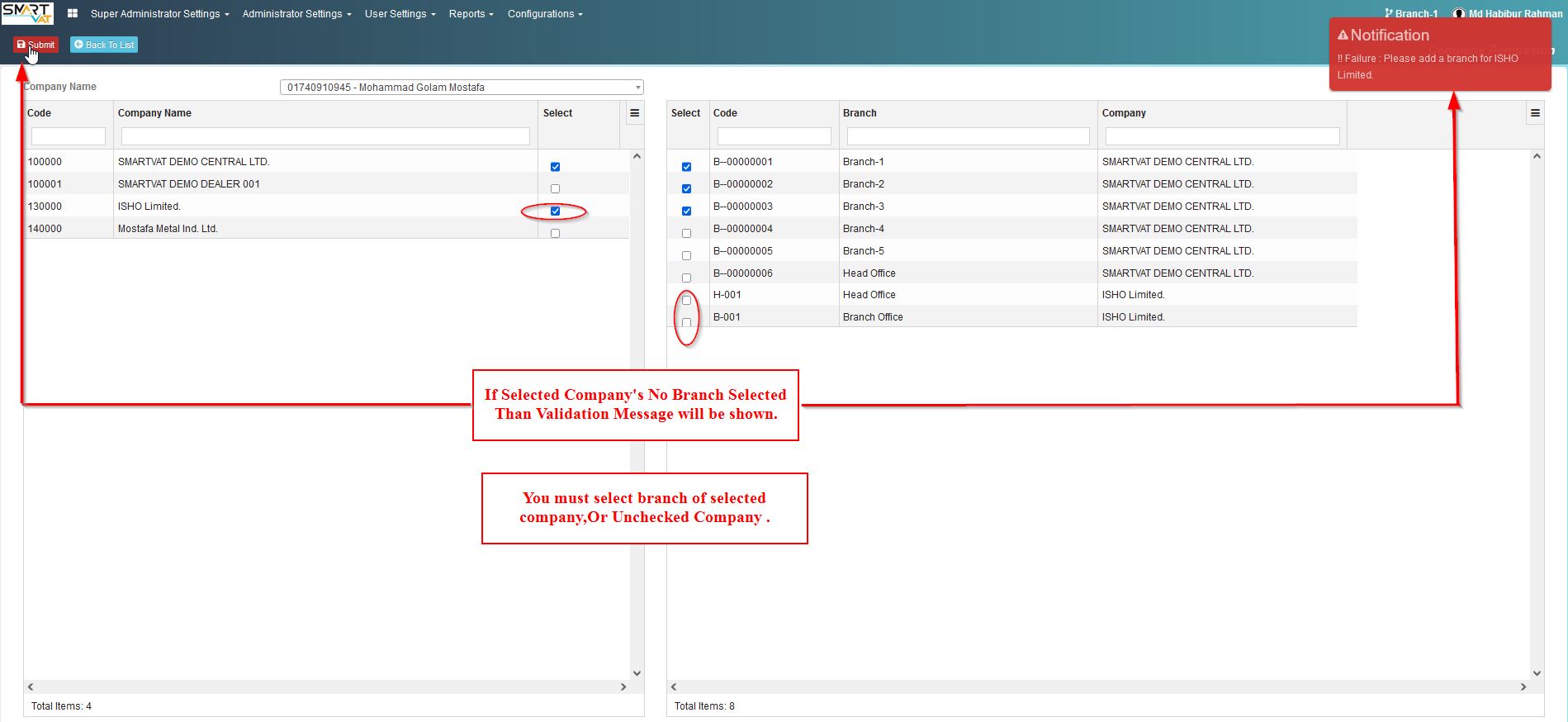Check B-001 Branch Office checkbox
The image size is (1568, 722).
pos(686,323)
